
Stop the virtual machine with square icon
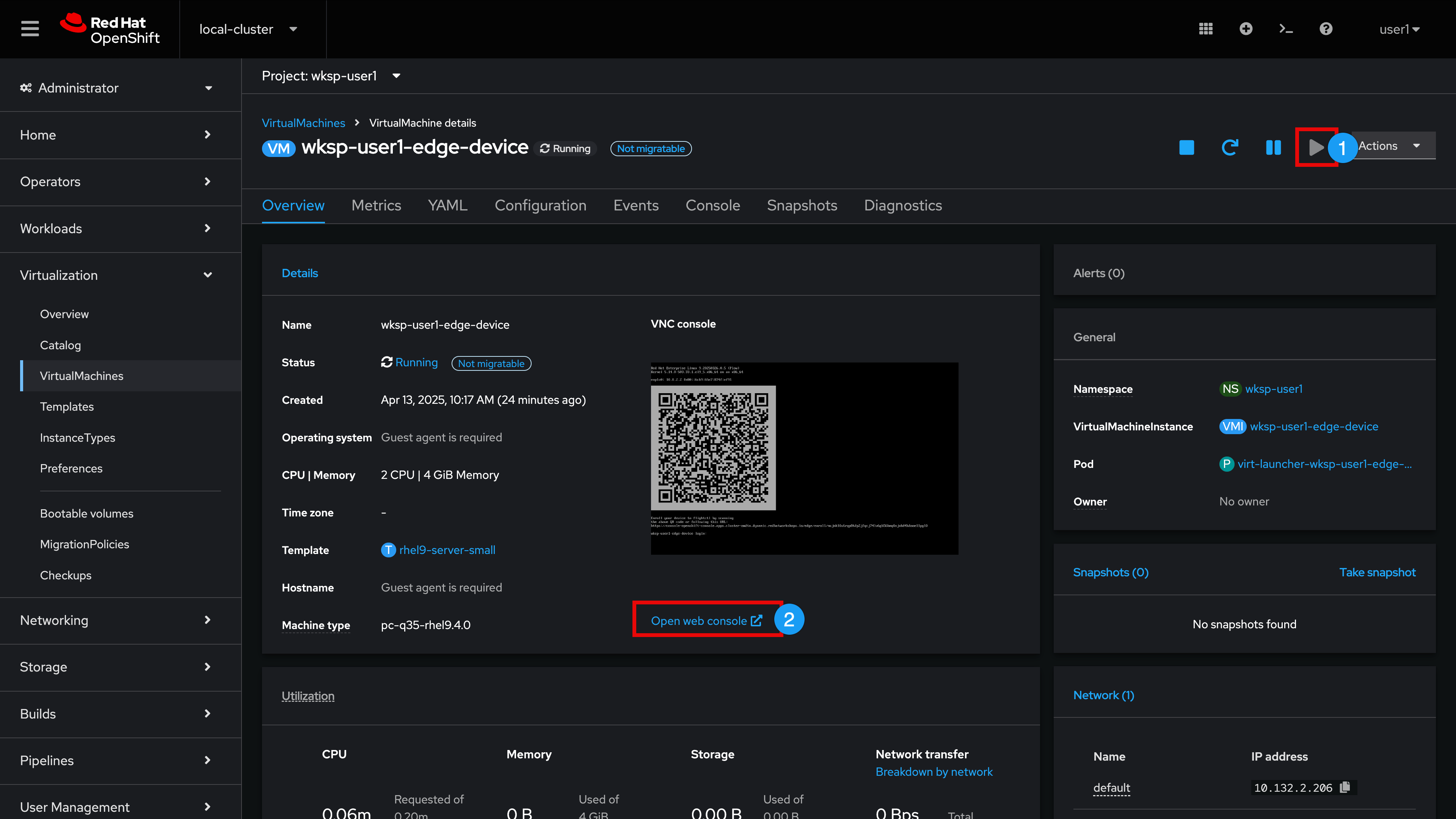pyautogui.click(x=1186, y=147)
